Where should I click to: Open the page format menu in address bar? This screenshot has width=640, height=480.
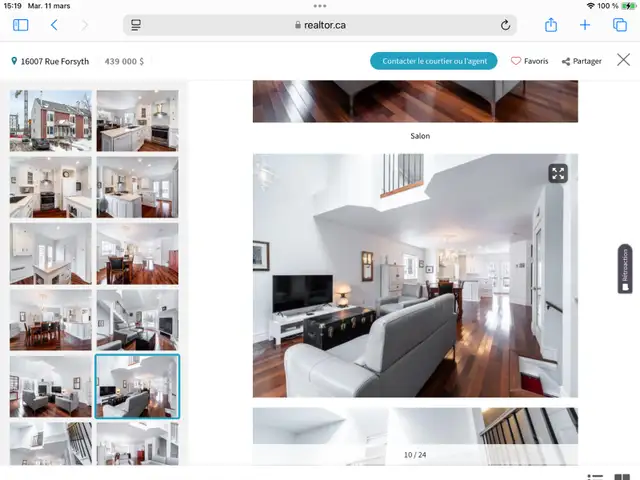click(x=136, y=25)
